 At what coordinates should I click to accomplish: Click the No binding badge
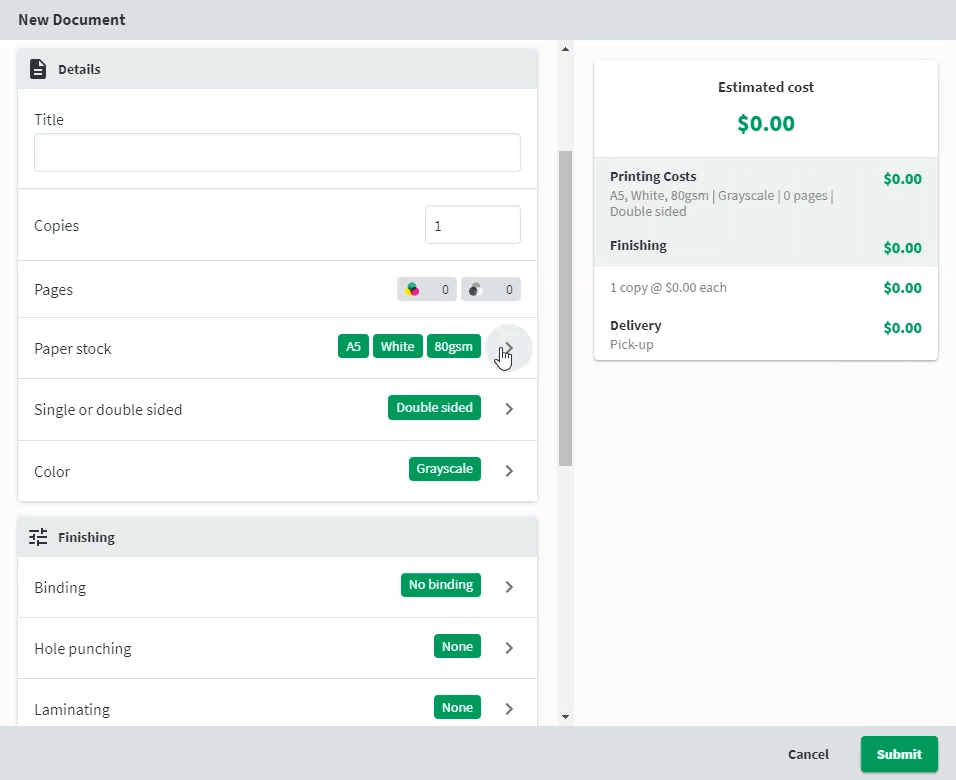pos(441,585)
